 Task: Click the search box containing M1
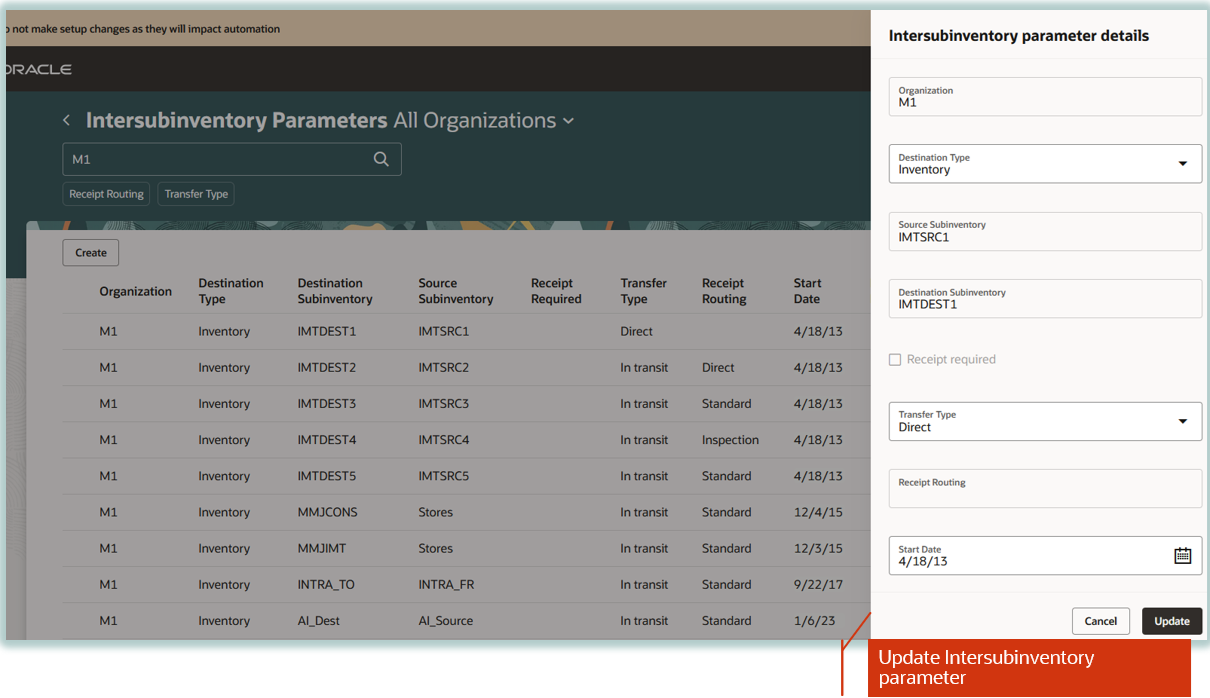pyautogui.click(x=232, y=159)
